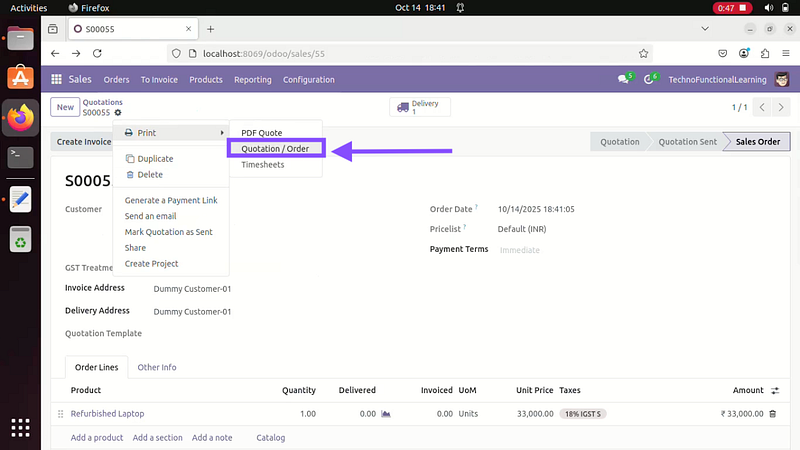Choose Duplicate from the action menu
This screenshot has height=450, width=800.
(x=155, y=159)
